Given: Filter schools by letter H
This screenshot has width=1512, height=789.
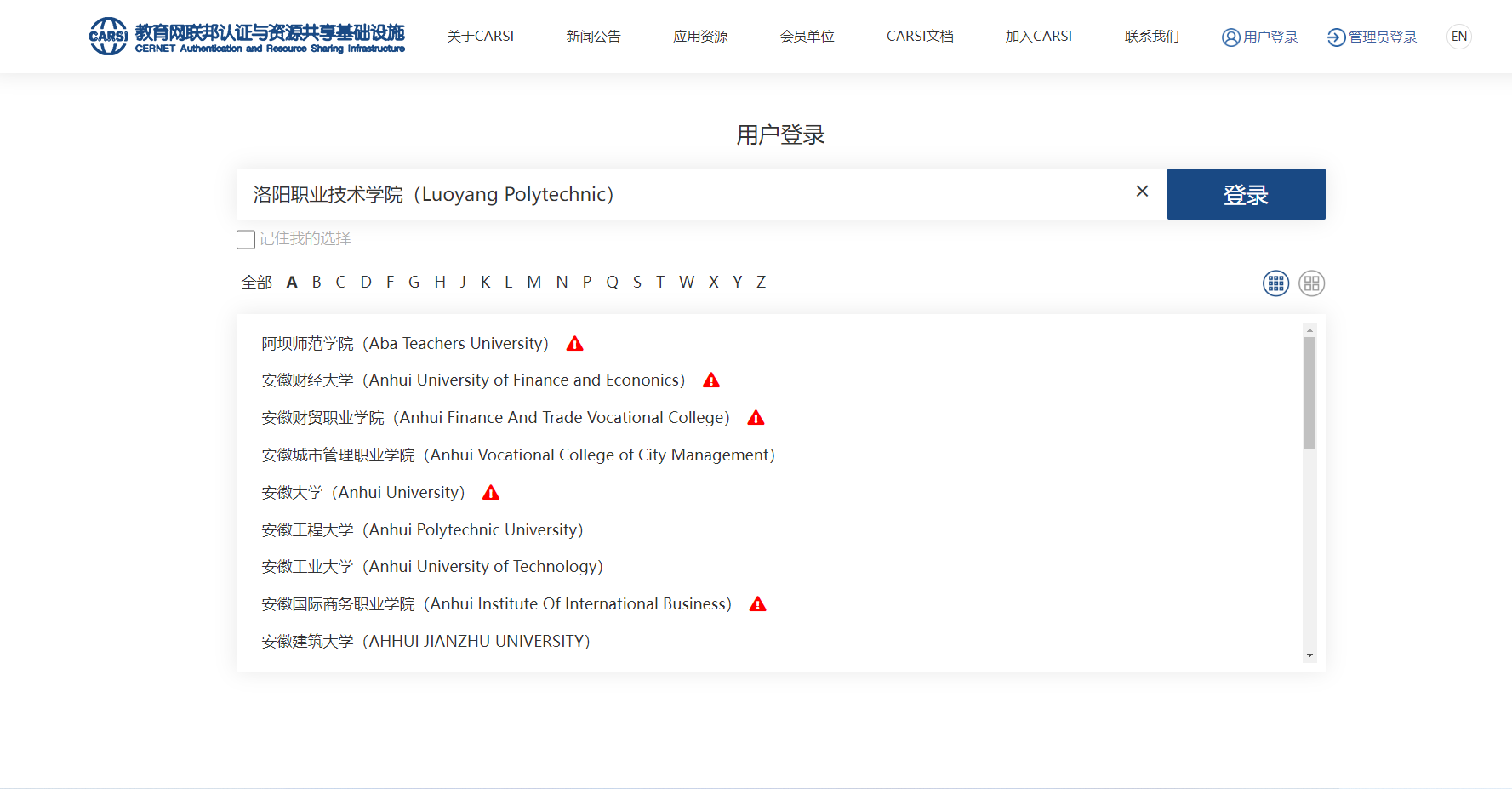Looking at the screenshot, I should click(x=440, y=283).
